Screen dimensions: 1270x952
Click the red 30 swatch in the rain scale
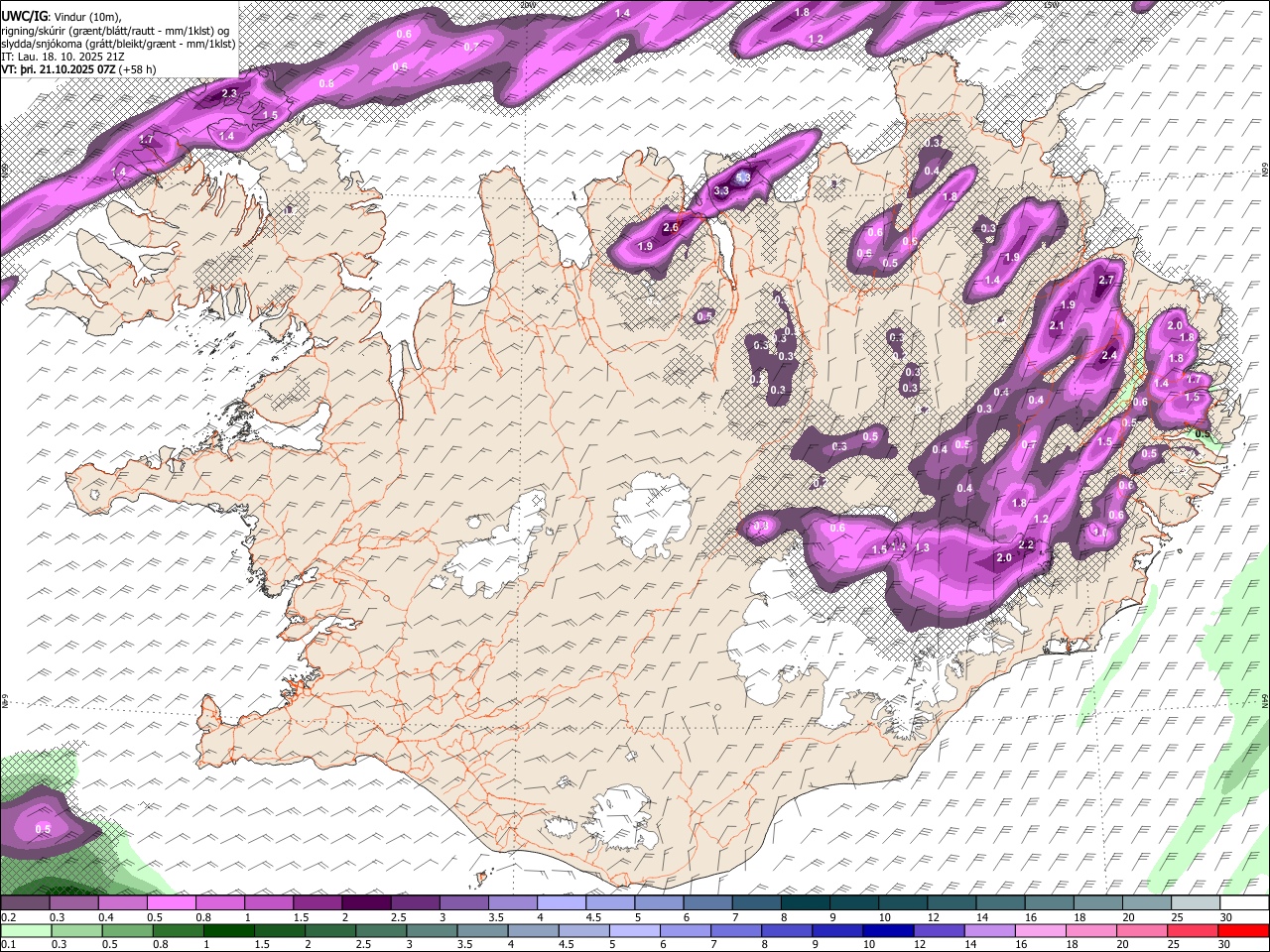1242,930
